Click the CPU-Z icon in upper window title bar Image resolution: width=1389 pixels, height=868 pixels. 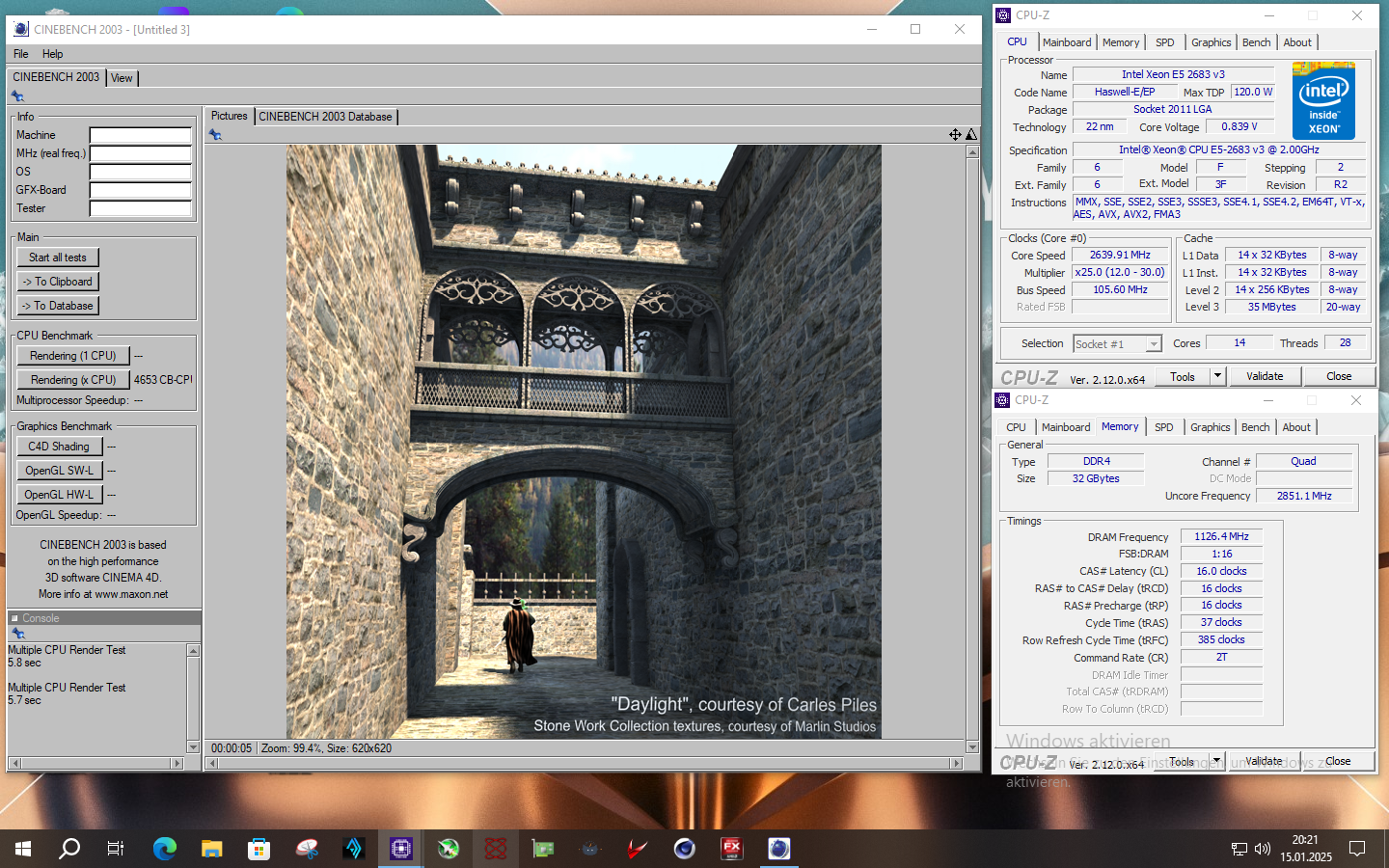tap(1003, 15)
